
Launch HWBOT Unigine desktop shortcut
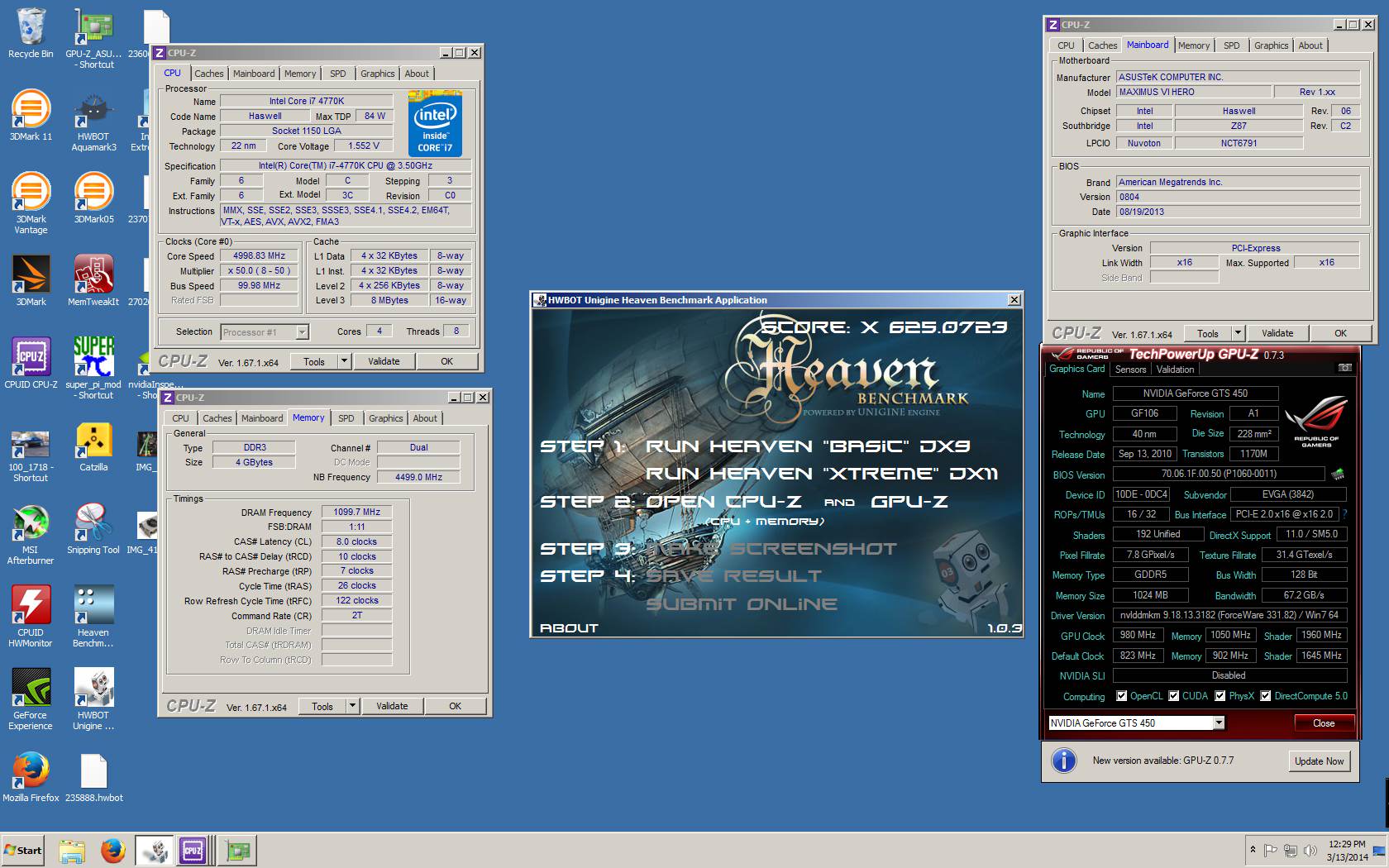(93, 699)
